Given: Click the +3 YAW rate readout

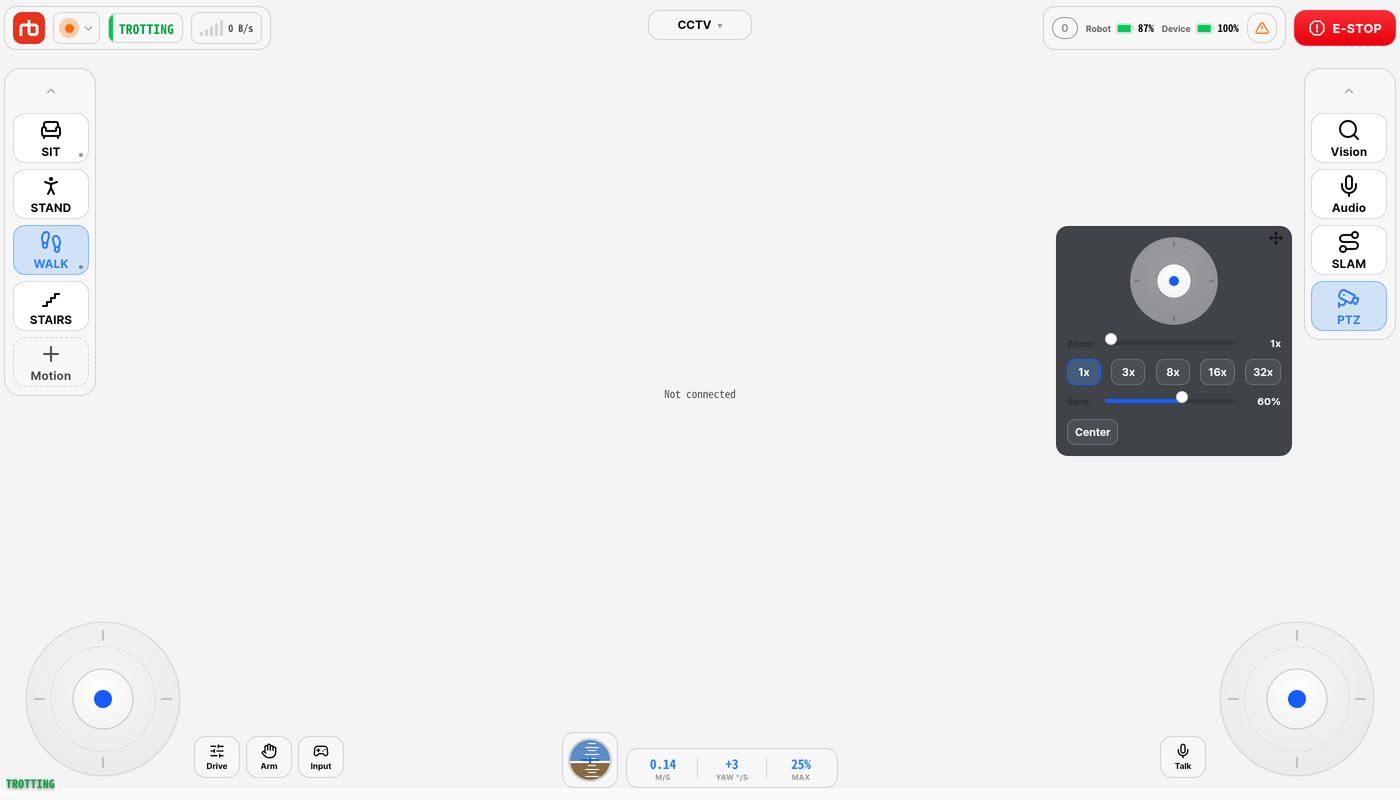Looking at the screenshot, I should coord(732,768).
